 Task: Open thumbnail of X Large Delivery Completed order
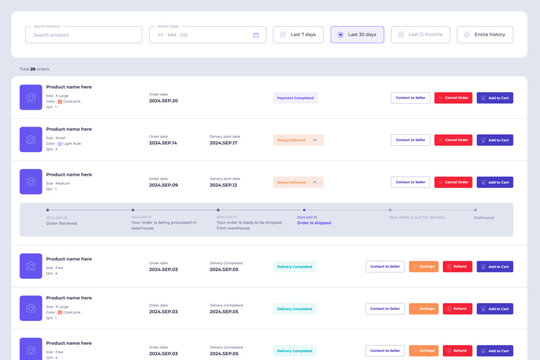pyautogui.click(x=31, y=308)
